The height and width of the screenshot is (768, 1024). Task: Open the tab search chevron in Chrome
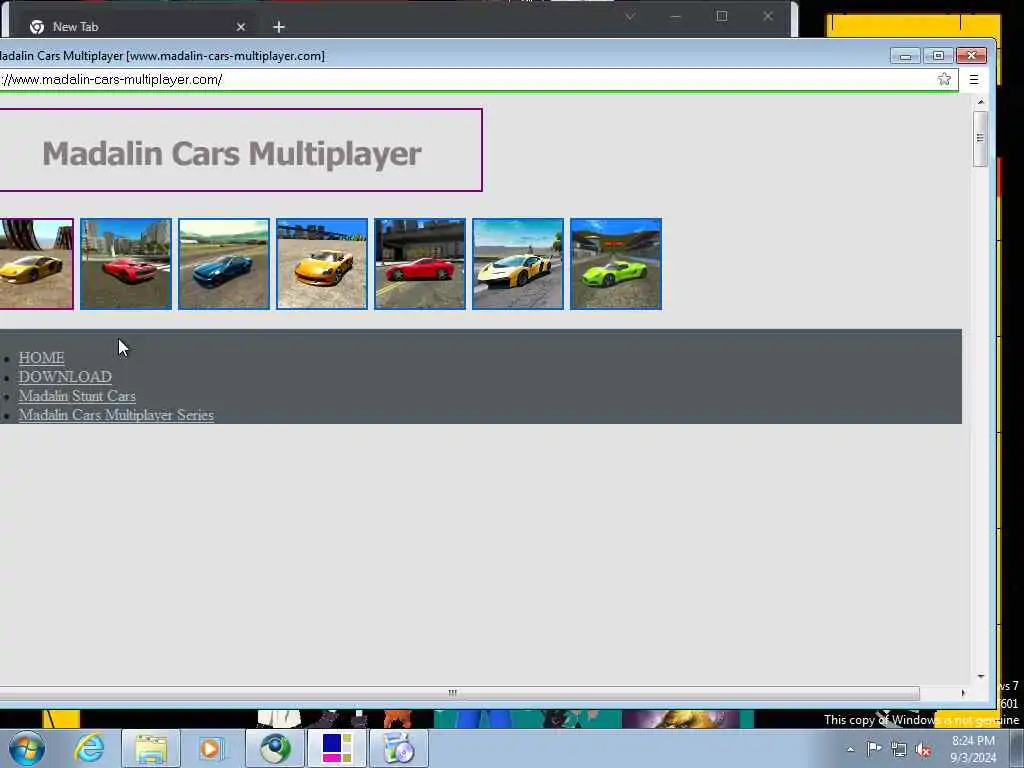pyautogui.click(x=630, y=16)
